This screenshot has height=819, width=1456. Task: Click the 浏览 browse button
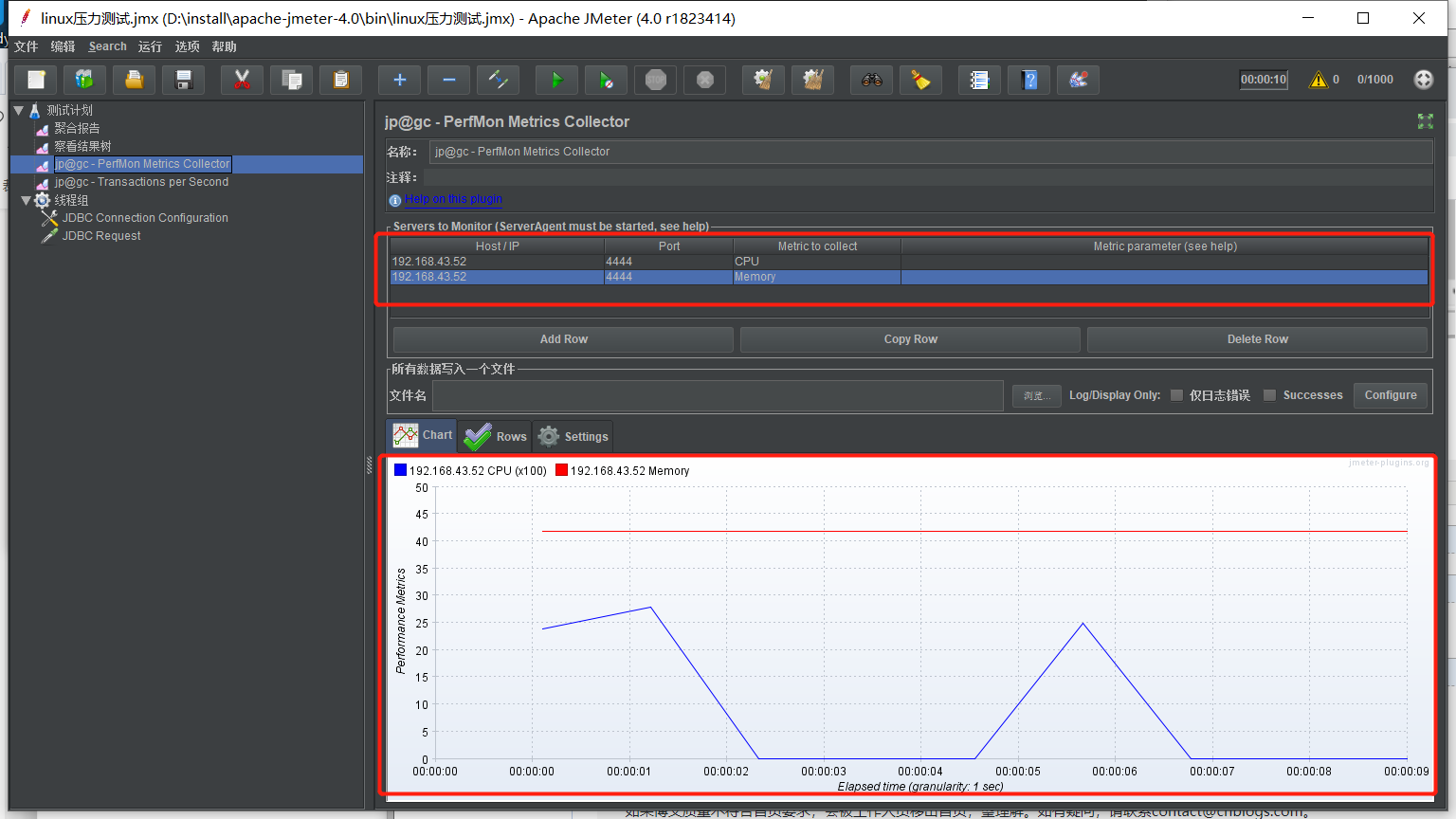tap(1036, 395)
